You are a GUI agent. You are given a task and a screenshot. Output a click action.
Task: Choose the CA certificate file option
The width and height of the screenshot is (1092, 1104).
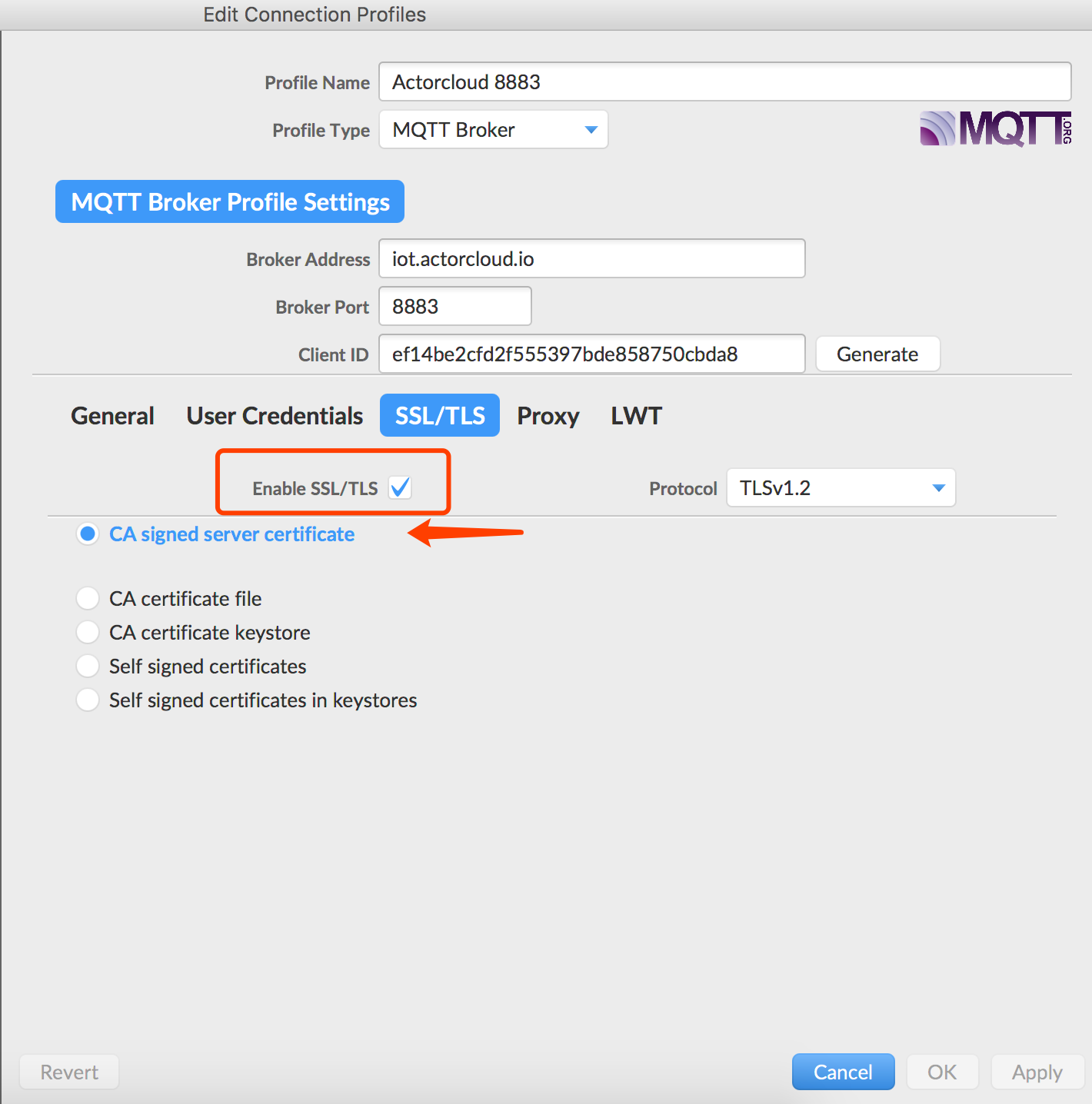click(88, 598)
